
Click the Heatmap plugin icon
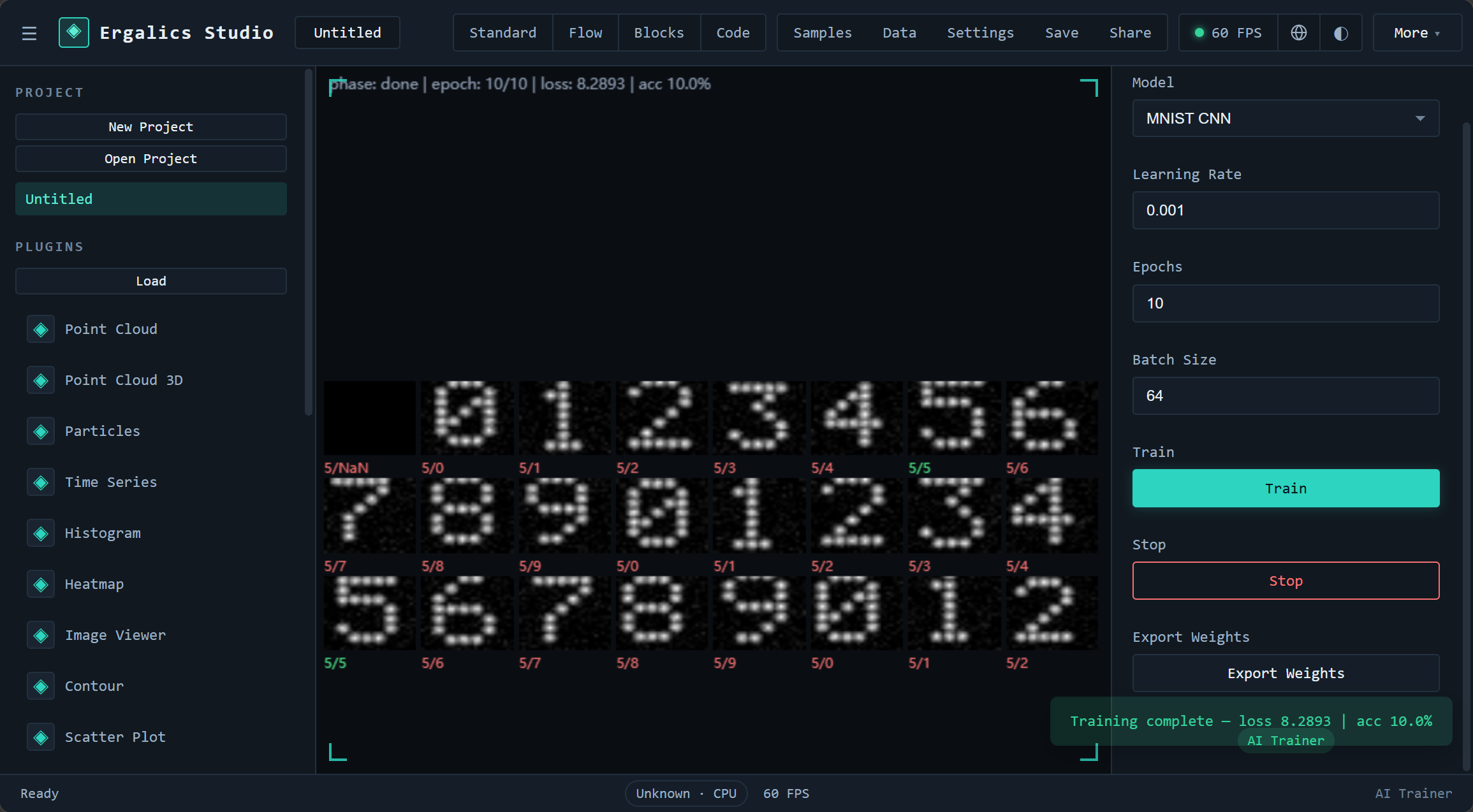(x=41, y=584)
